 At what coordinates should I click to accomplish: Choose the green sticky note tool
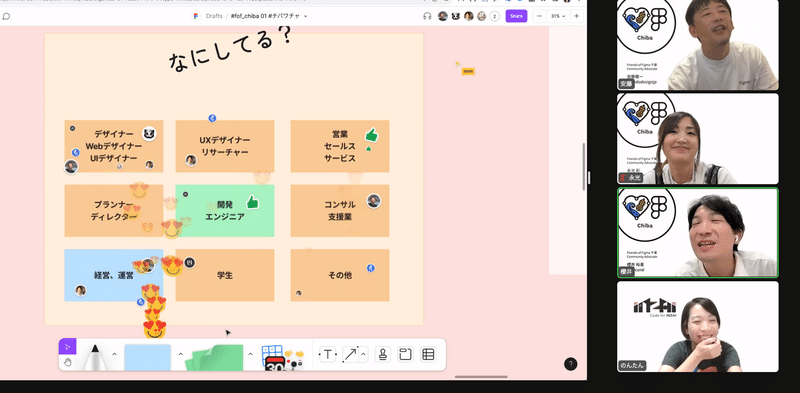point(214,357)
